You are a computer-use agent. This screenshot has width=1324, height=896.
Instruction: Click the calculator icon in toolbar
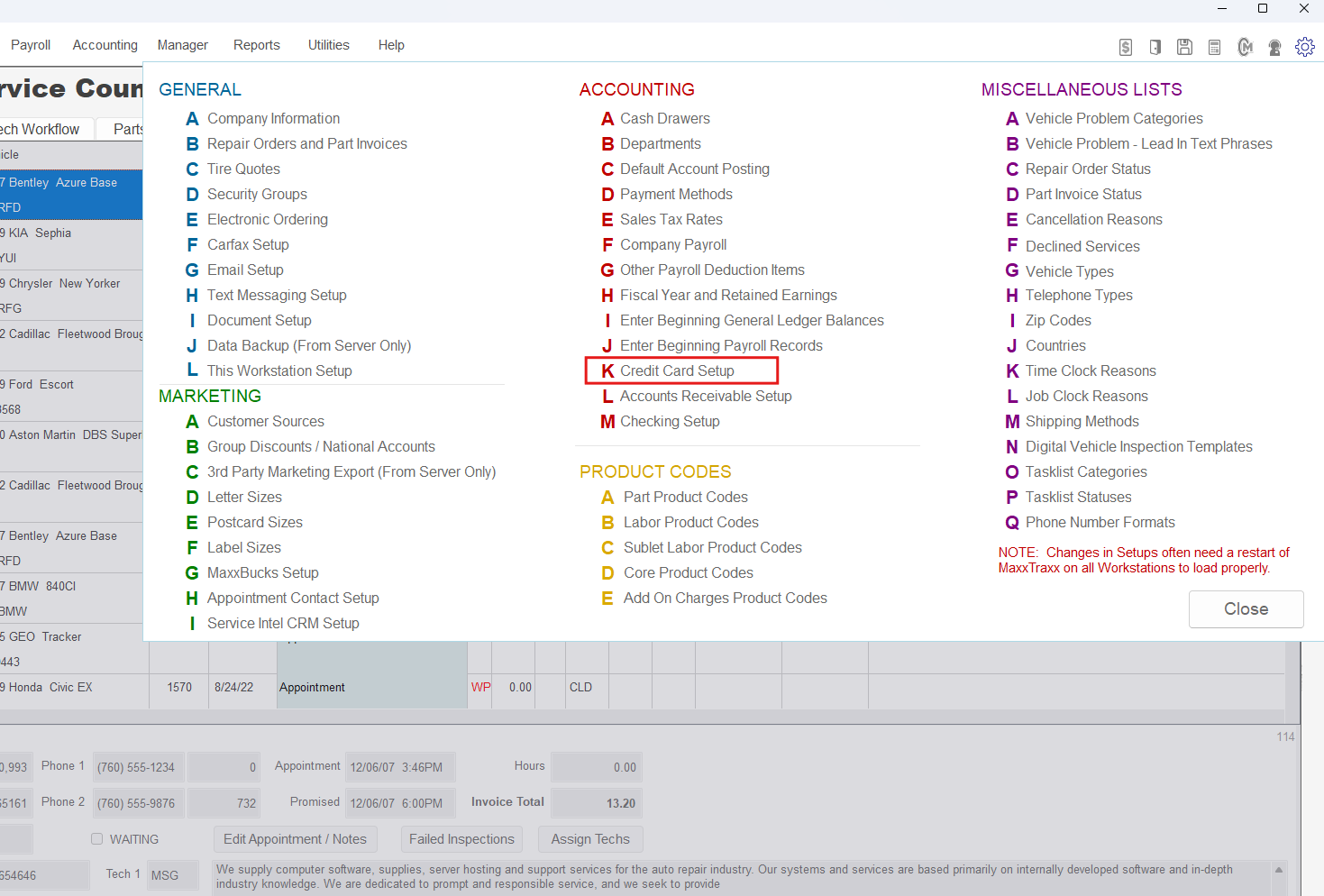[x=1215, y=47]
